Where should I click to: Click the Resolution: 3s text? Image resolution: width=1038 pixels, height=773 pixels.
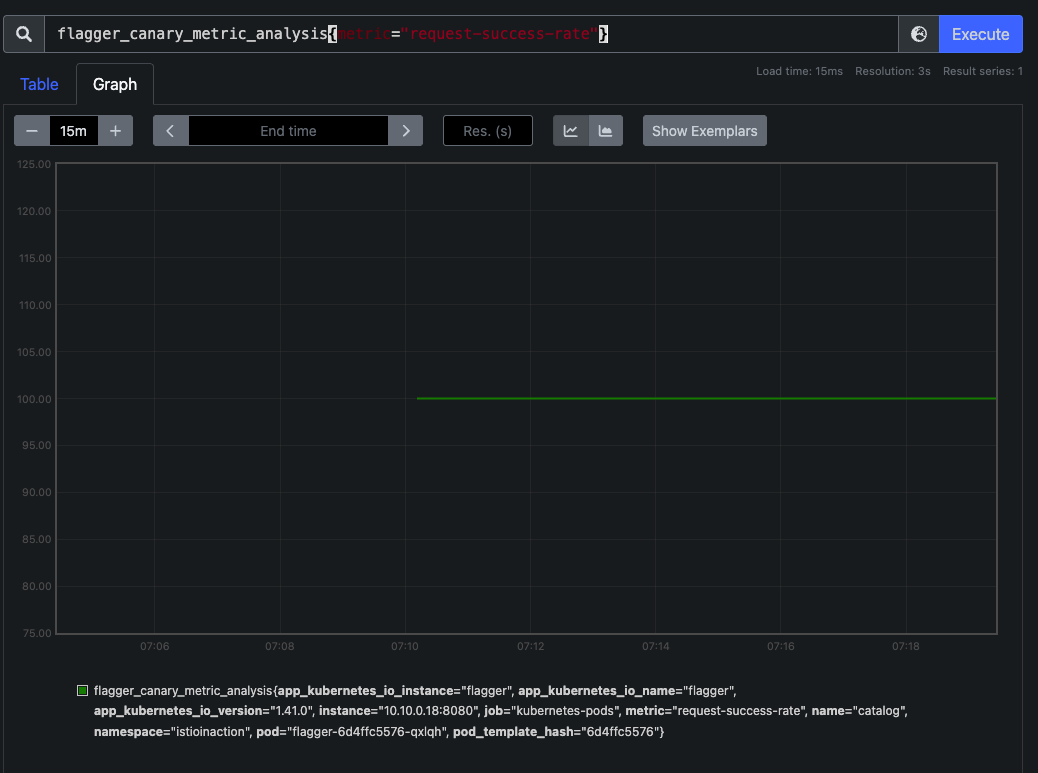pos(892,71)
